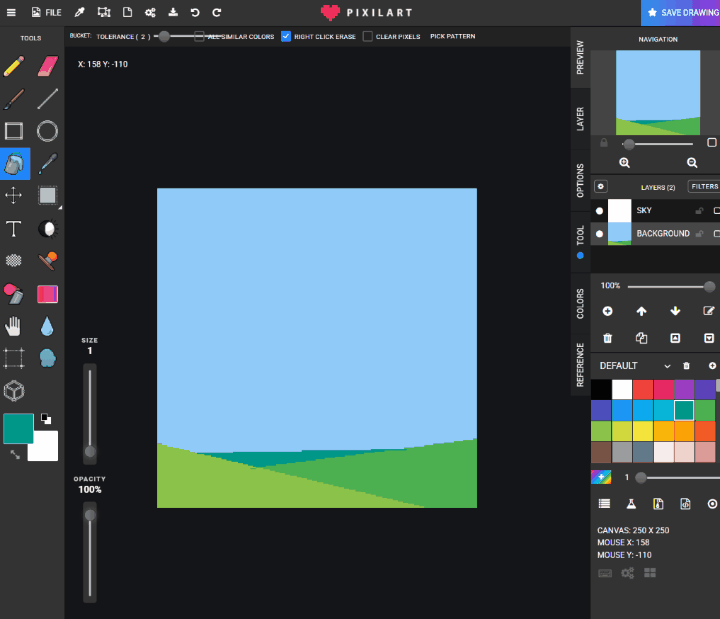Toggle the lock on the BACKGROUND layer
This screenshot has height=619, width=720.
click(699, 234)
